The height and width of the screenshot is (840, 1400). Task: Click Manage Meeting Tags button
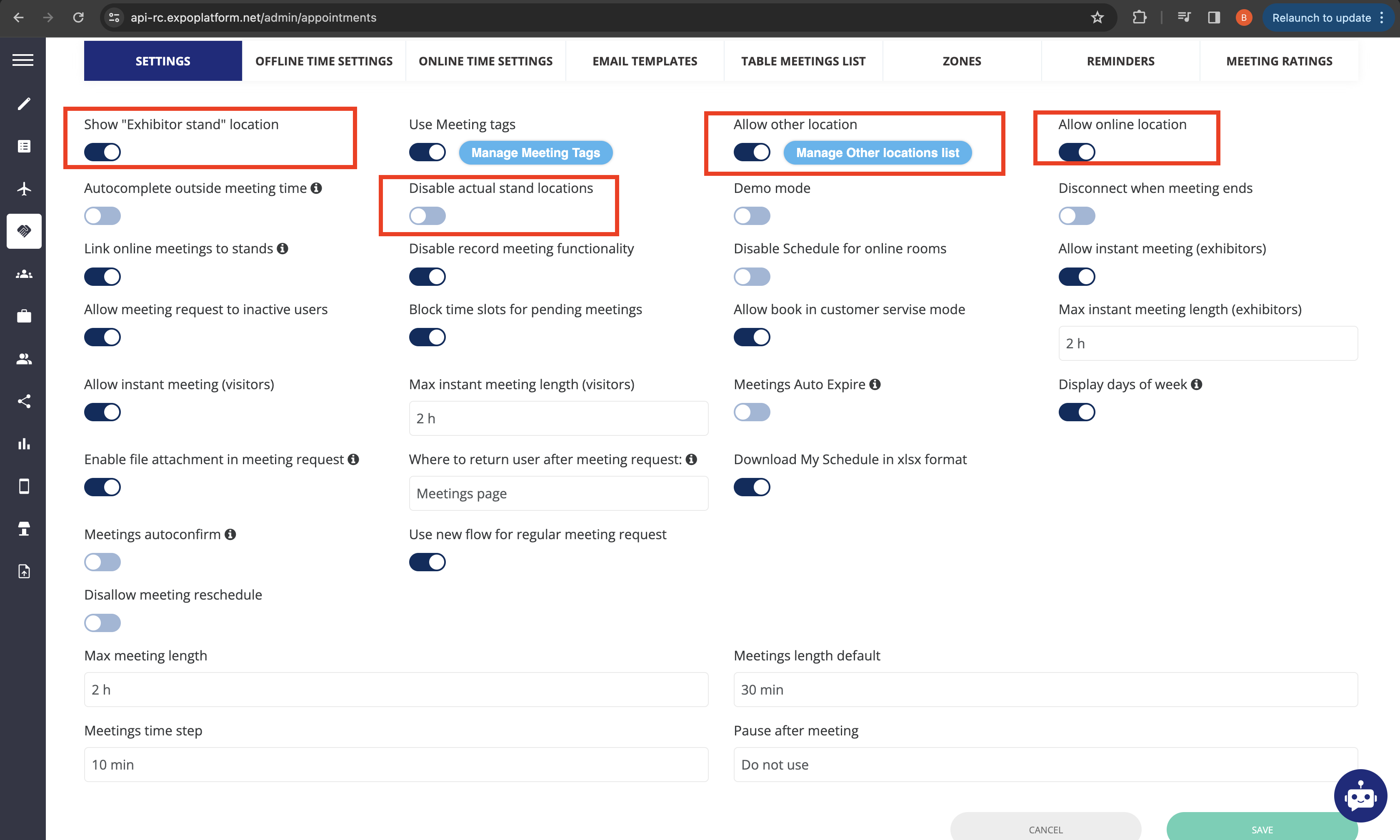pos(535,153)
